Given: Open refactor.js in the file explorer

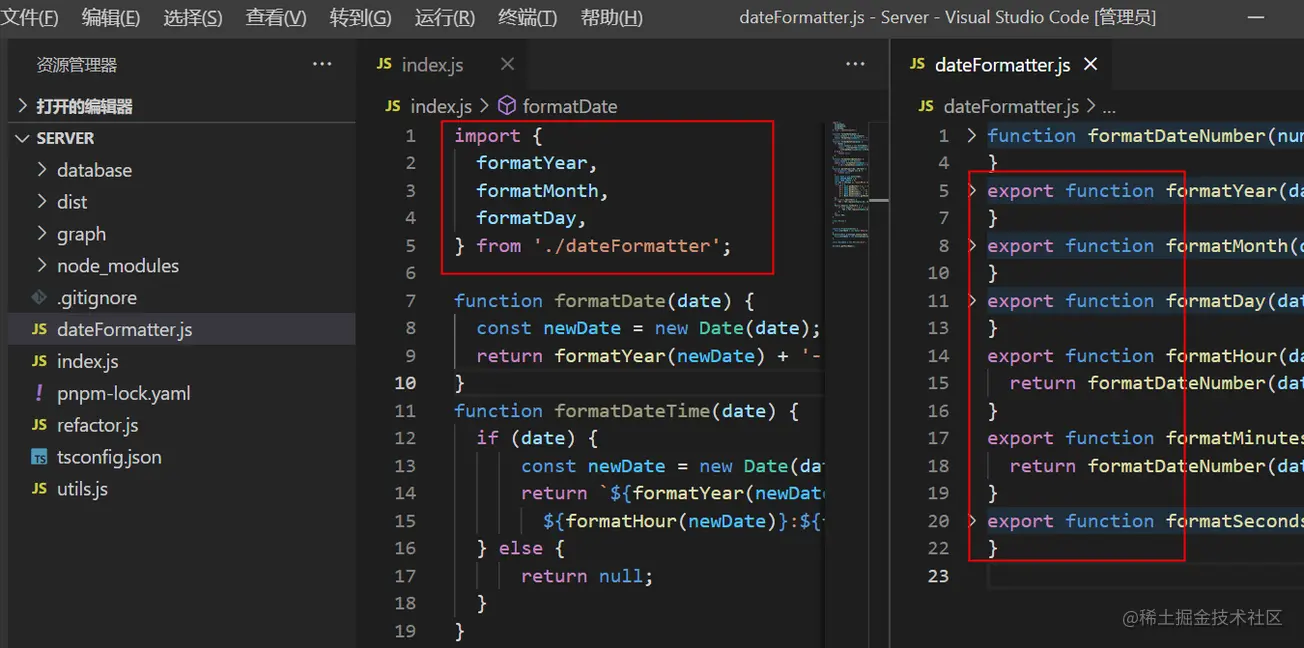Looking at the screenshot, I should (97, 425).
